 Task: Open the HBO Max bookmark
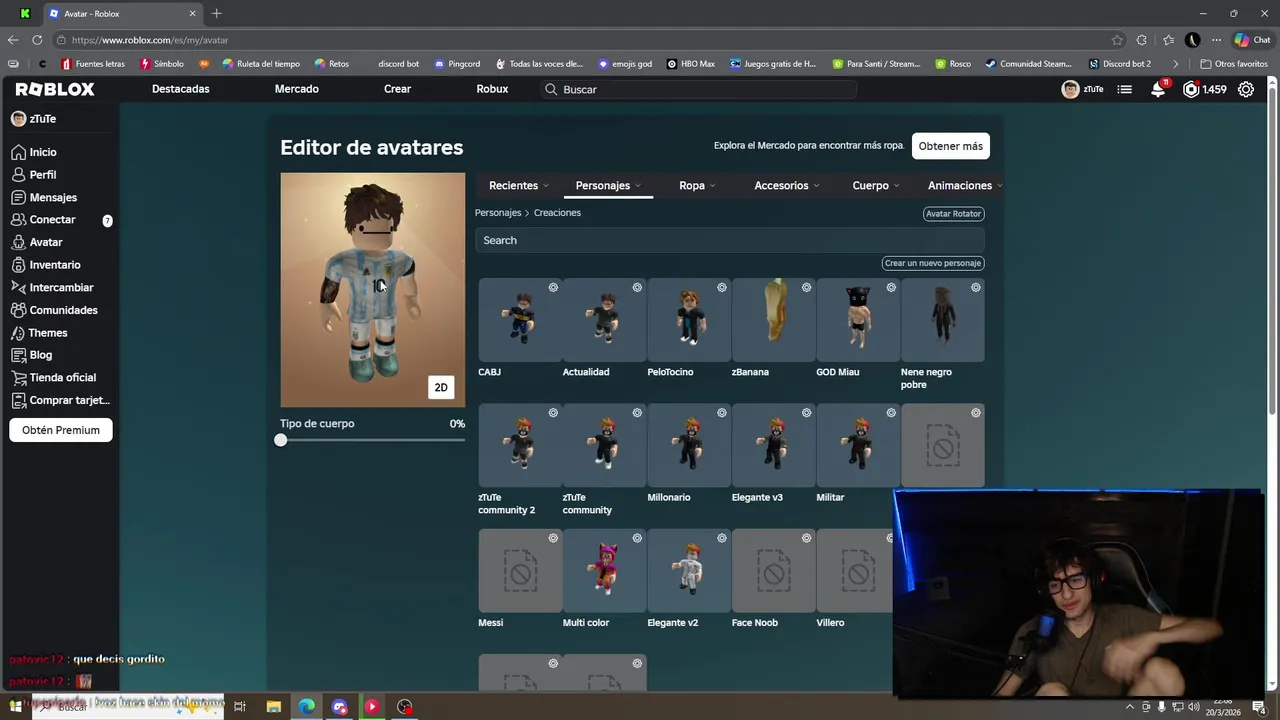[691, 64]
